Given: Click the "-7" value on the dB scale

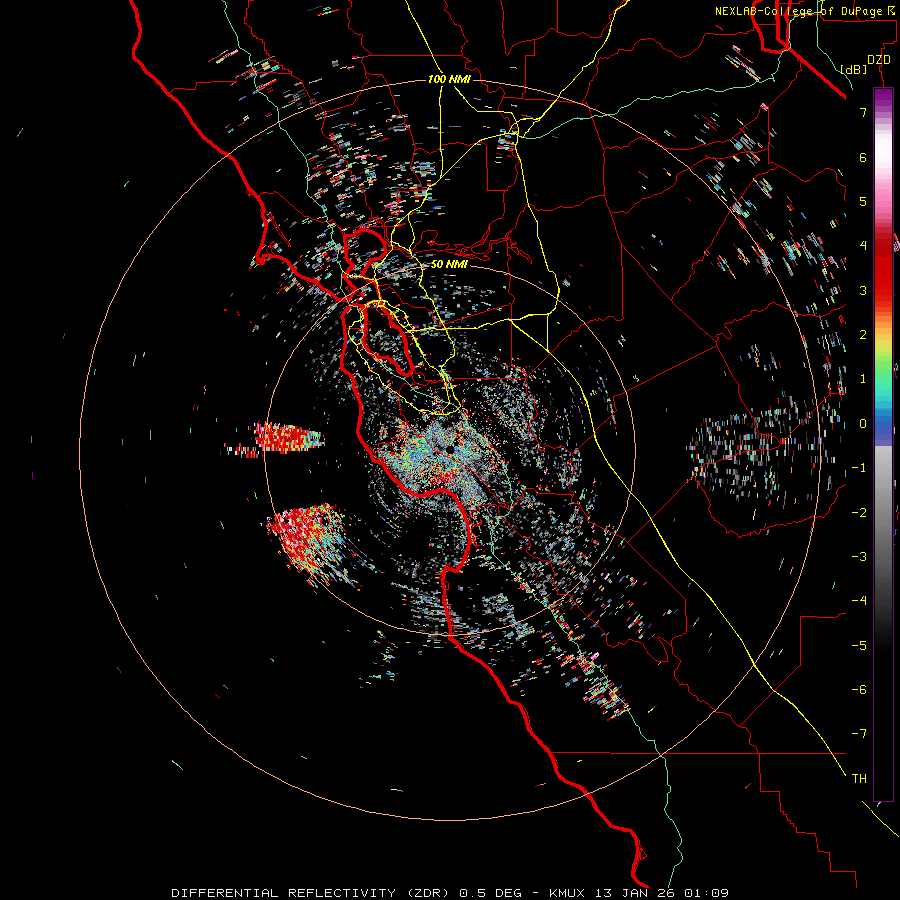Looking at the screenshot, I should click(859, 734).
